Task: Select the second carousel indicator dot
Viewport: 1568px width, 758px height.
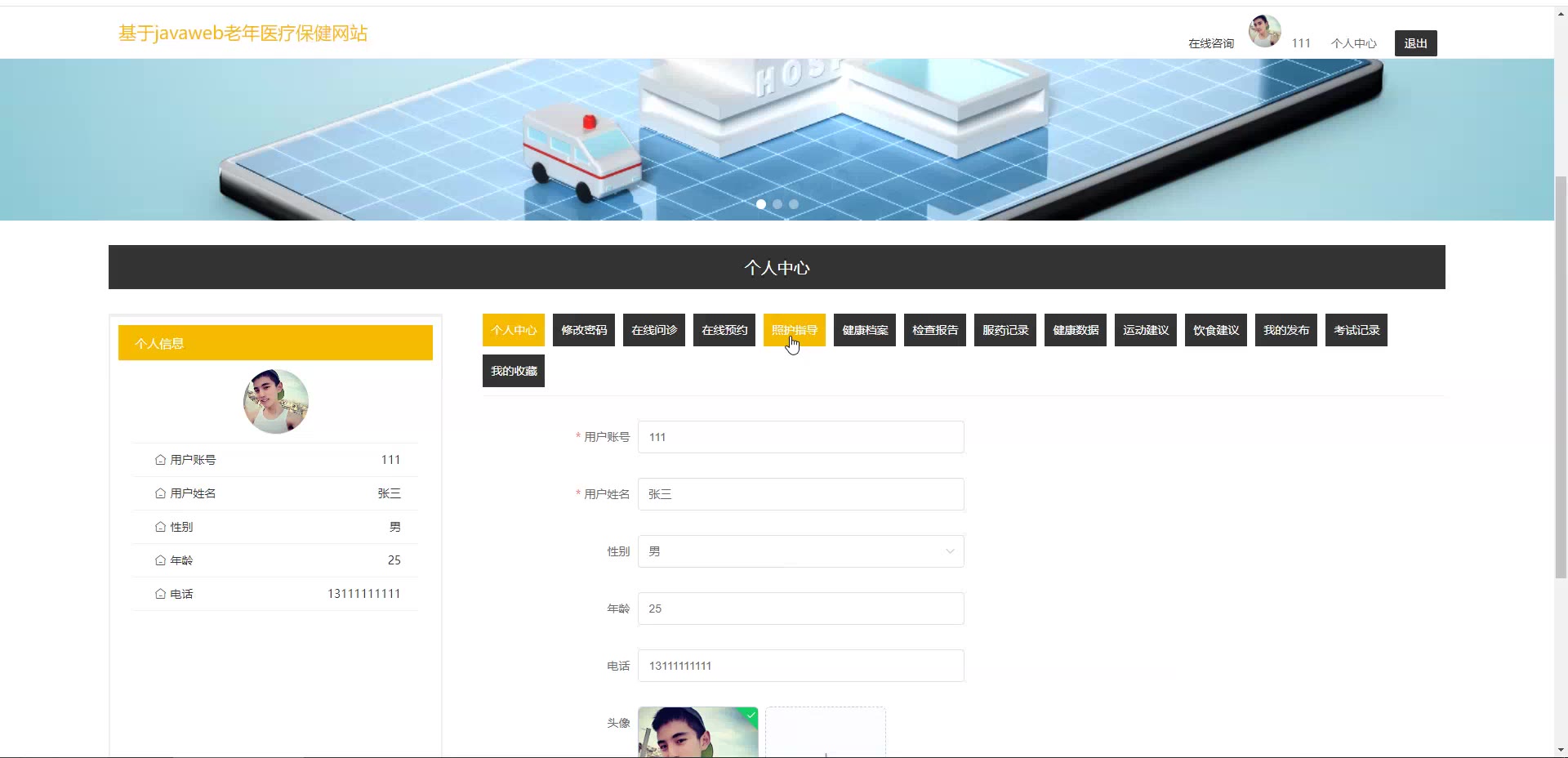Action: click(777, 204)
